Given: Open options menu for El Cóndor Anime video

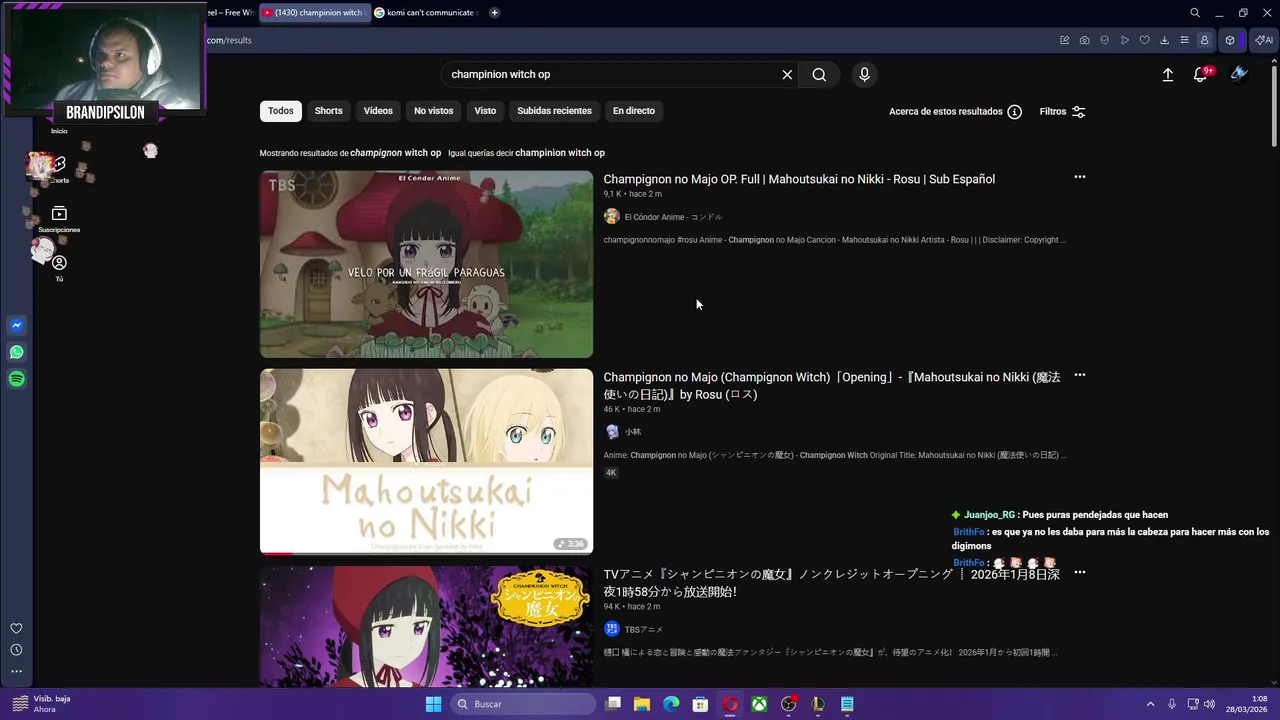Looking at the screenshot, I should pyautogui.click(x=1080, y=177).
